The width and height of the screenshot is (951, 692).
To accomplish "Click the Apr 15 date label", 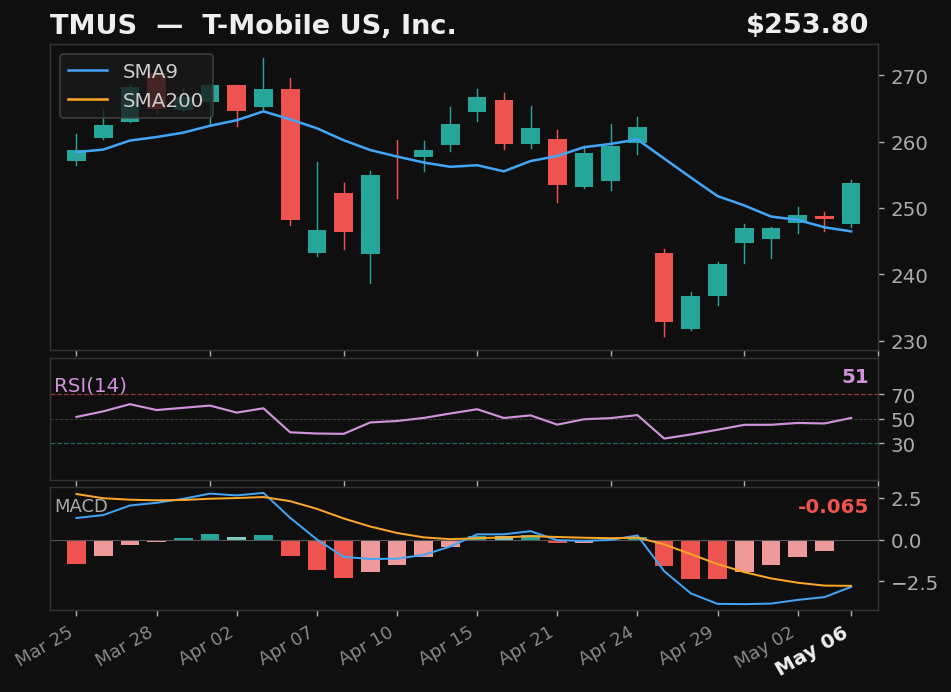I will pyautogui.click(x=447, y=645).
